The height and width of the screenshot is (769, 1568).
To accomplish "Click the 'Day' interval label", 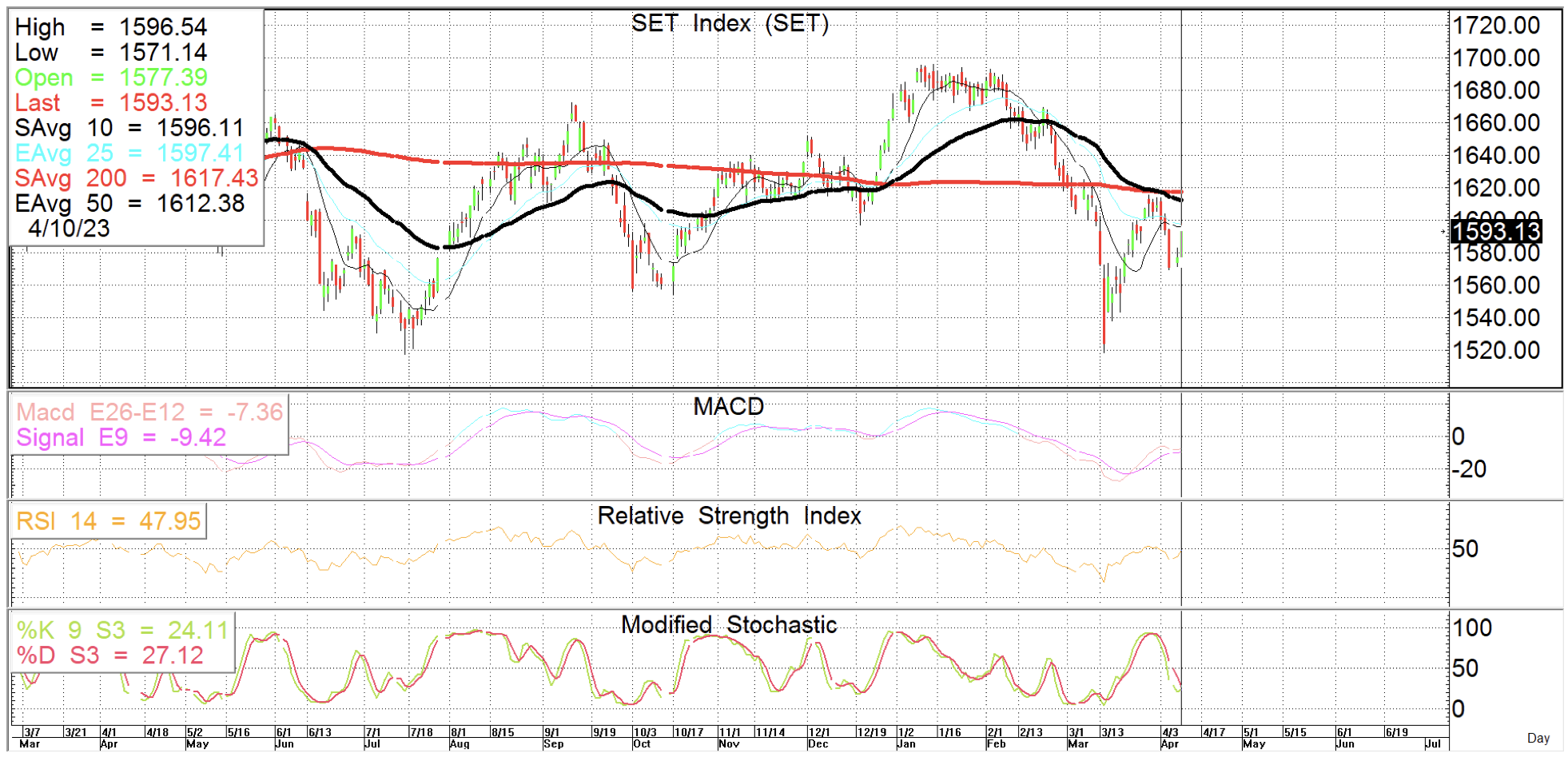I will (1538, 738).
